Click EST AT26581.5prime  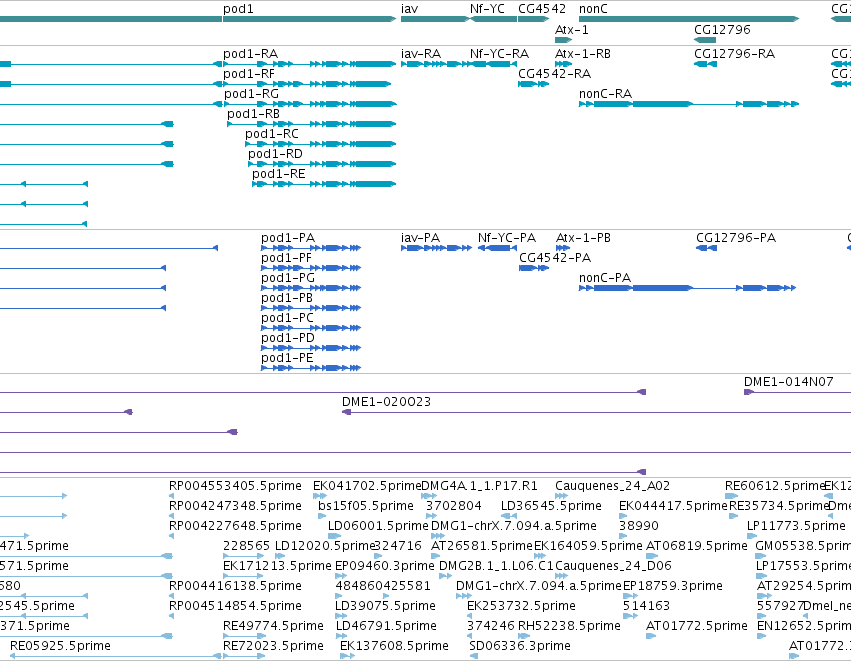click(x=436, y=556)
